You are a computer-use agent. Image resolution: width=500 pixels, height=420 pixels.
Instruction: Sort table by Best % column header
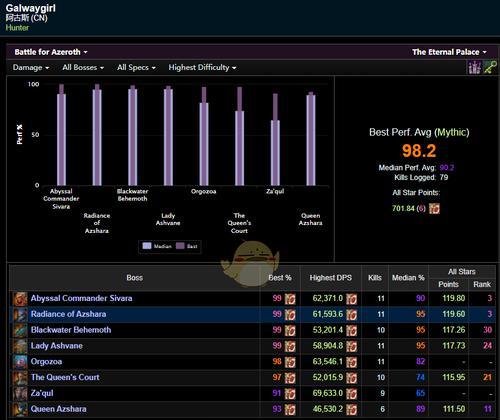[x=280, y=278]
